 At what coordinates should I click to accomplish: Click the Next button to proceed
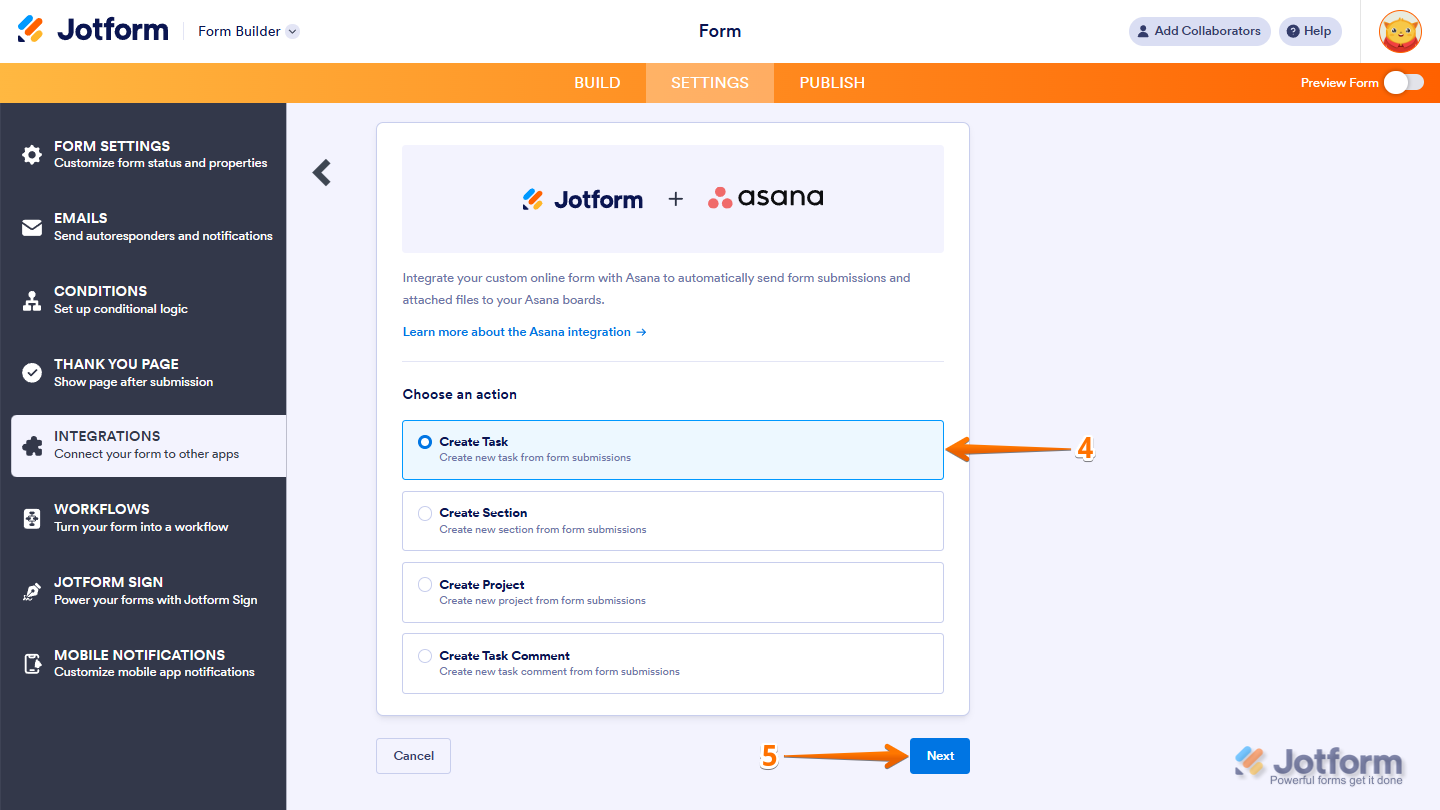coord(939,756)
